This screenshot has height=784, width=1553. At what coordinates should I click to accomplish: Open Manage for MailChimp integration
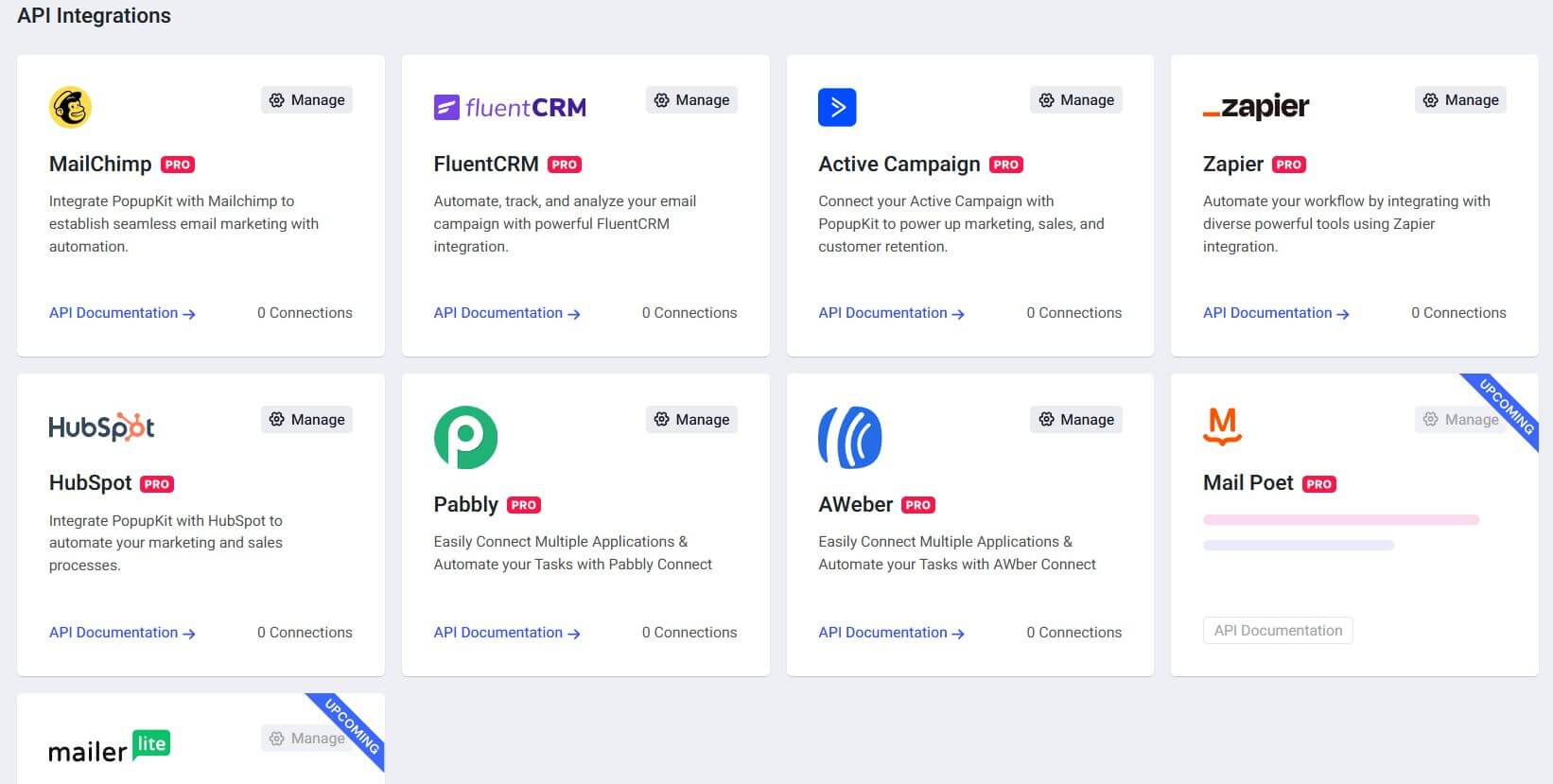[306, 100]
